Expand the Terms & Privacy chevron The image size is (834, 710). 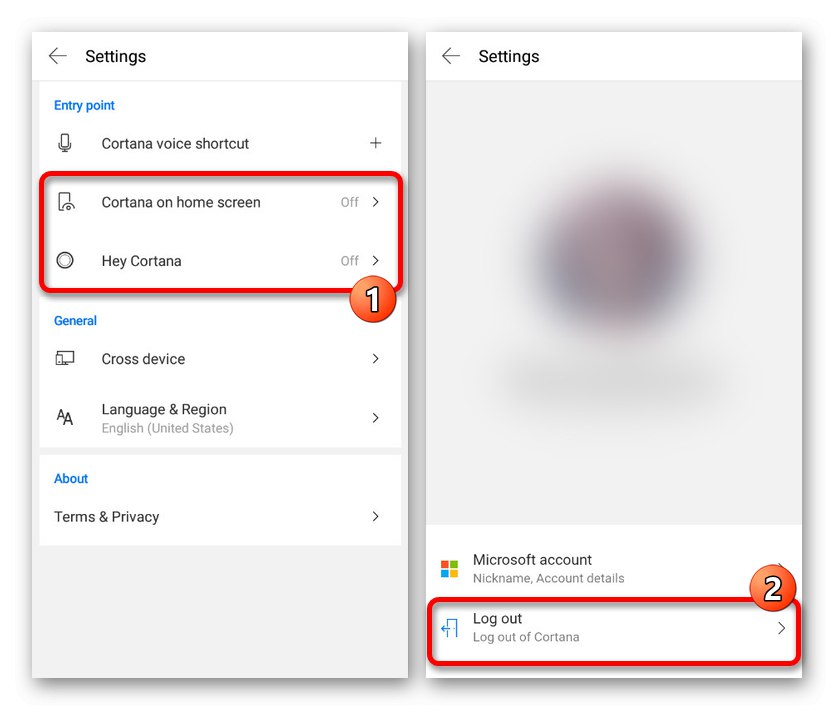coord(376,517)
